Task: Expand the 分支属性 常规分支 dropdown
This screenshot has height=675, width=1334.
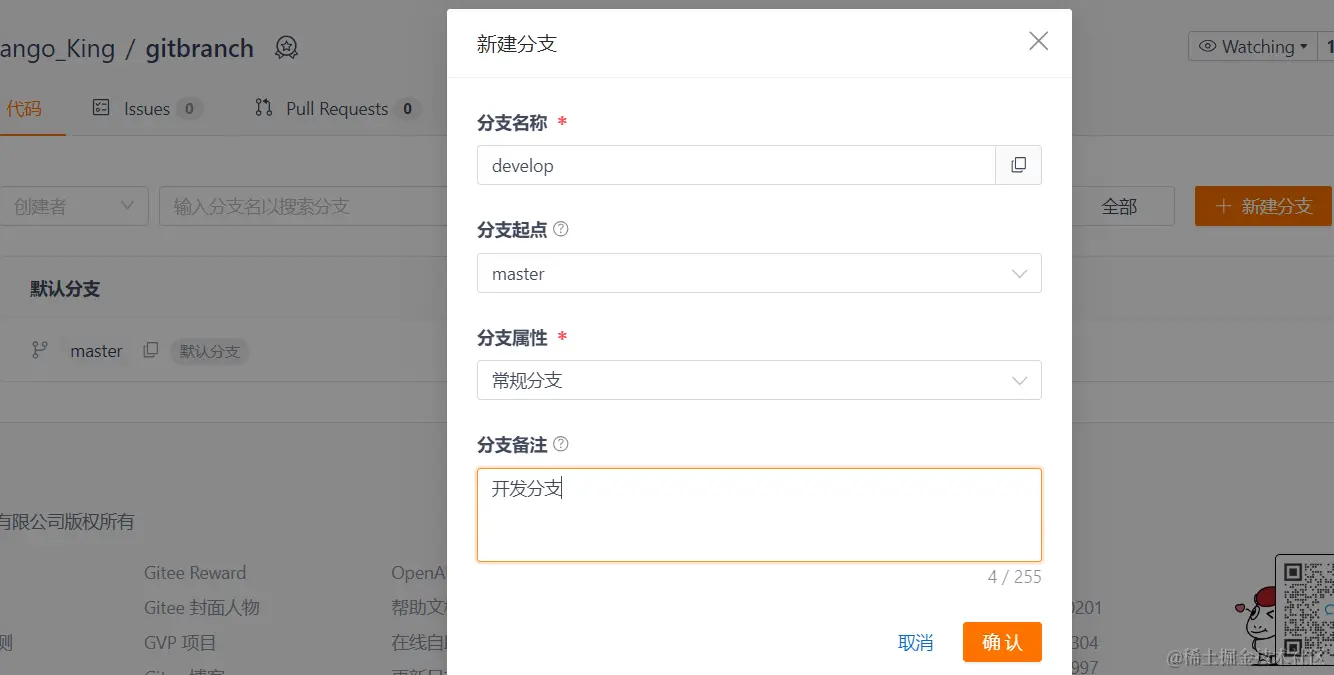Action: coord(759,380)
